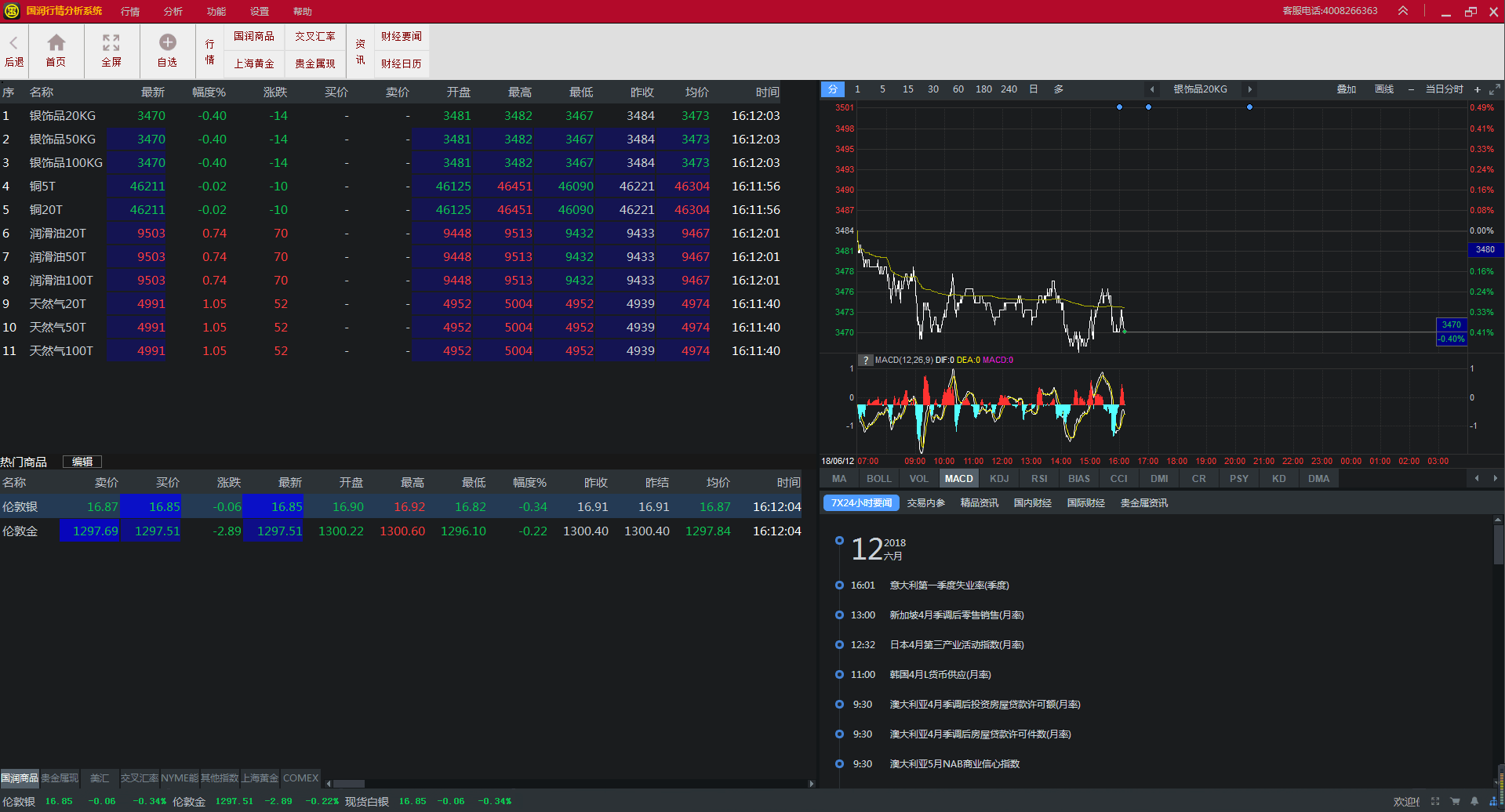Switch to the 交易内参 news tab
This screenshot has width=1505, height=812.
pyautogui.click(x=926, y=503)
